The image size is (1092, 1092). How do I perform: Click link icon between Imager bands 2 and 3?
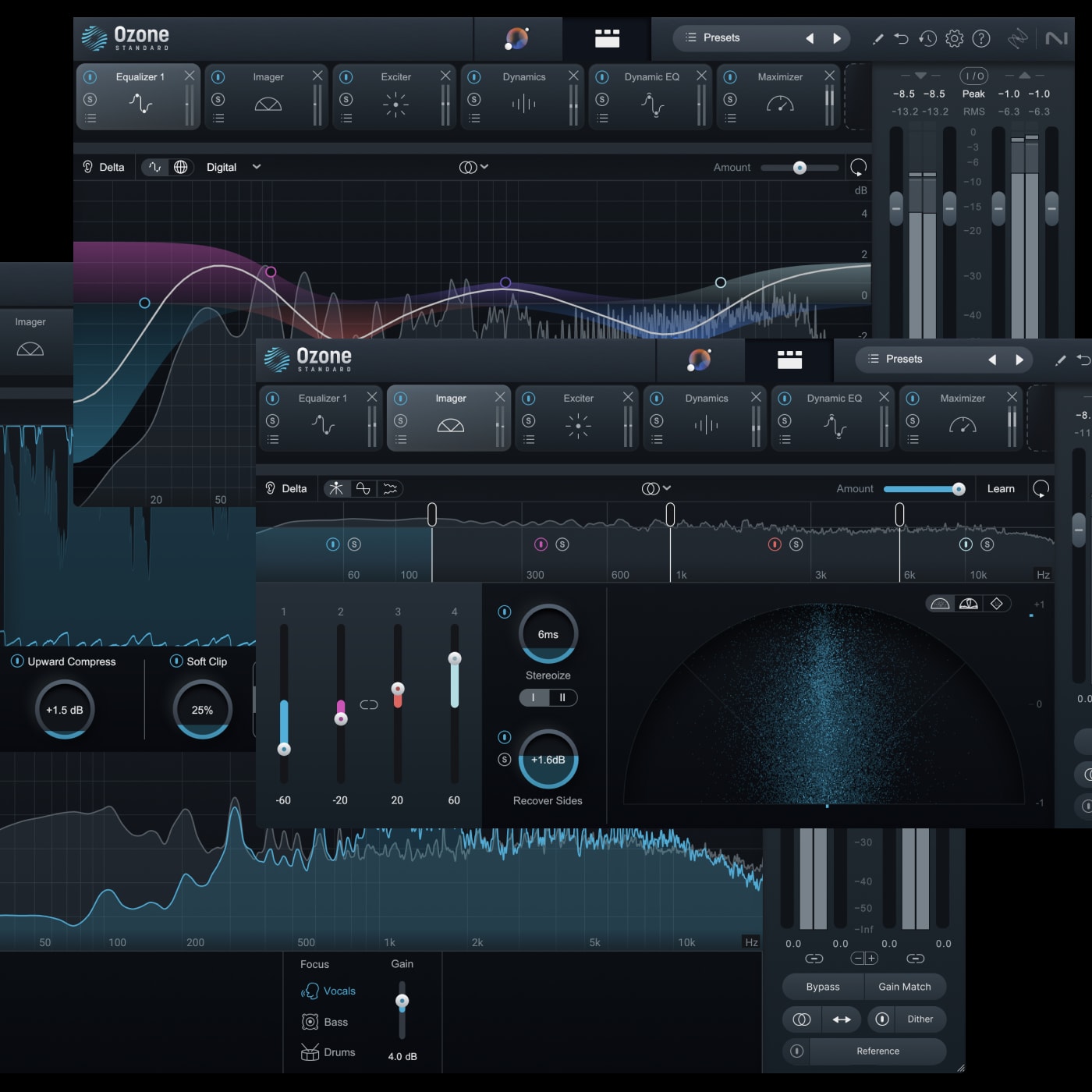[369, 704]
